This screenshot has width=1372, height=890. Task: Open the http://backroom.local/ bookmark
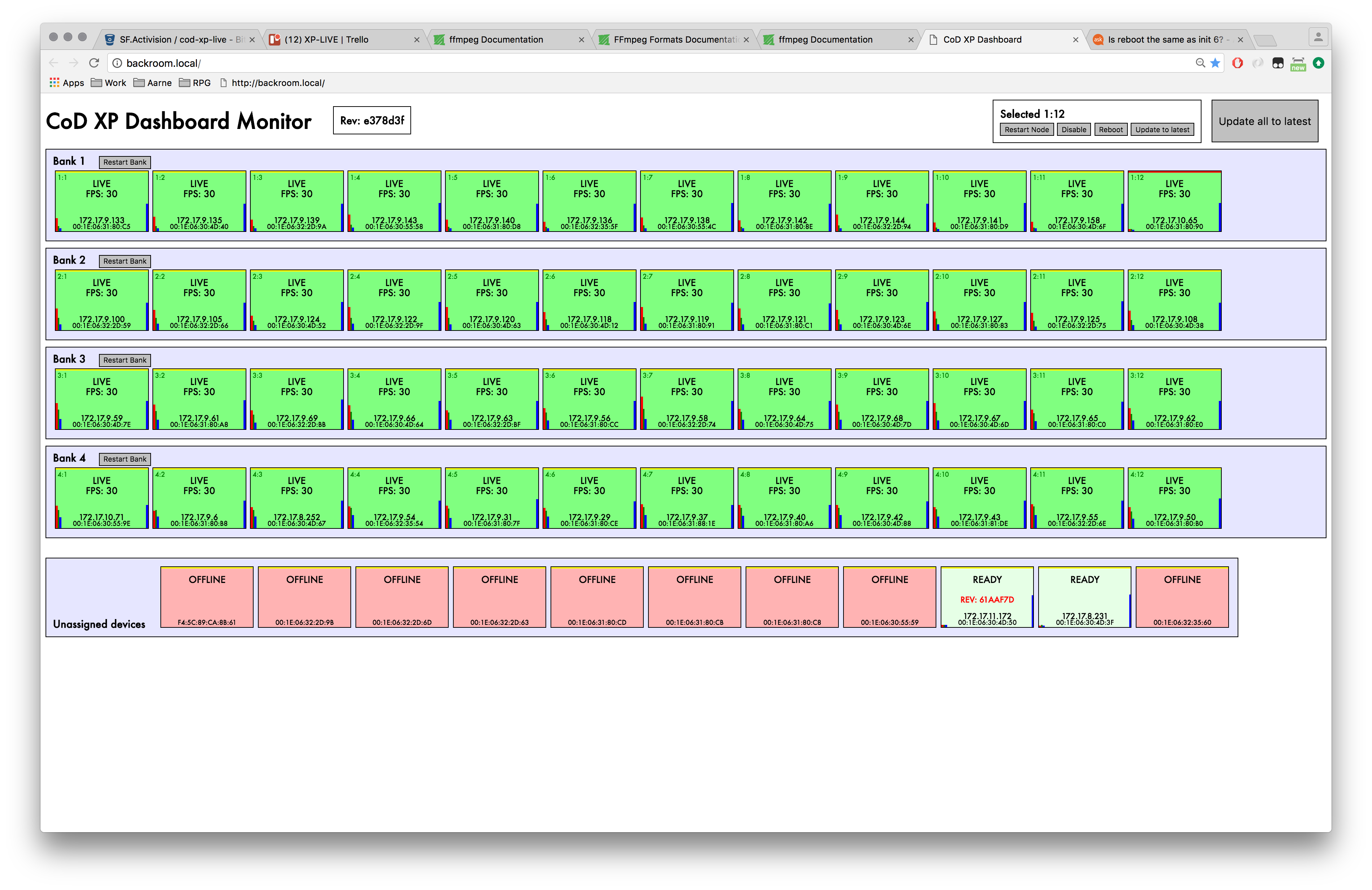[273, 82]
